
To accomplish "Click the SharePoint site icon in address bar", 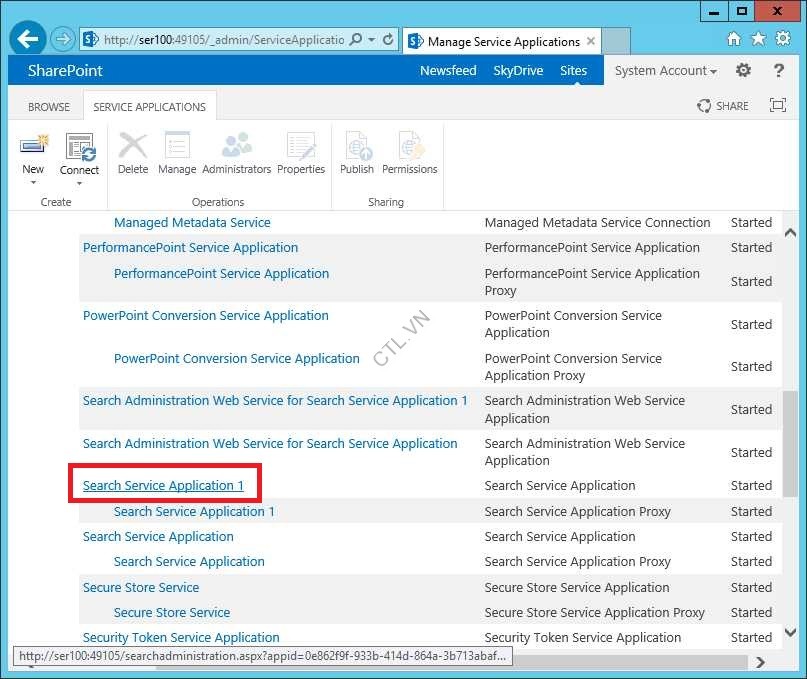I will 91,39.
